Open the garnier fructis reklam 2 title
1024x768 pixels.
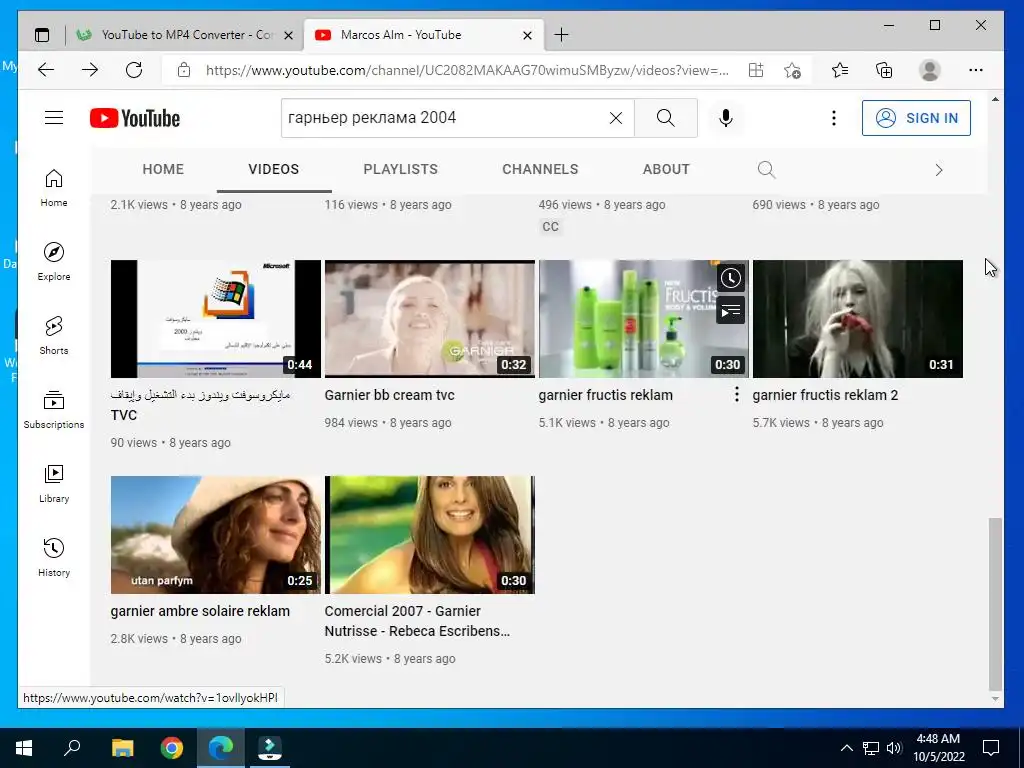[x=825, y=395]
